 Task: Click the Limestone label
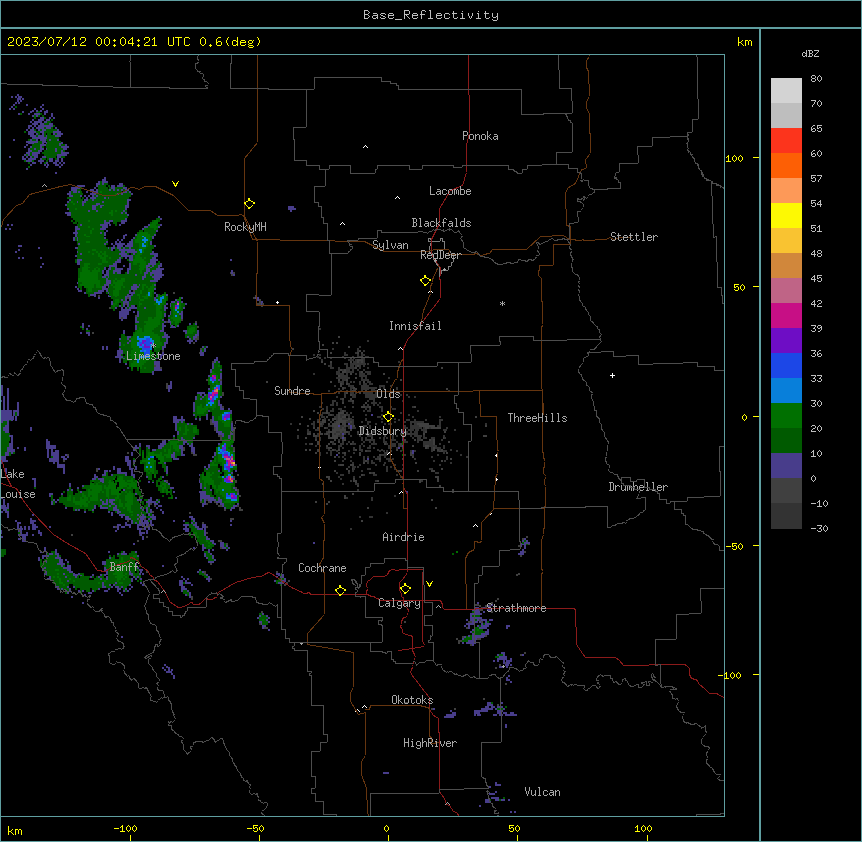pyautogui.click(x=153, y=356)
